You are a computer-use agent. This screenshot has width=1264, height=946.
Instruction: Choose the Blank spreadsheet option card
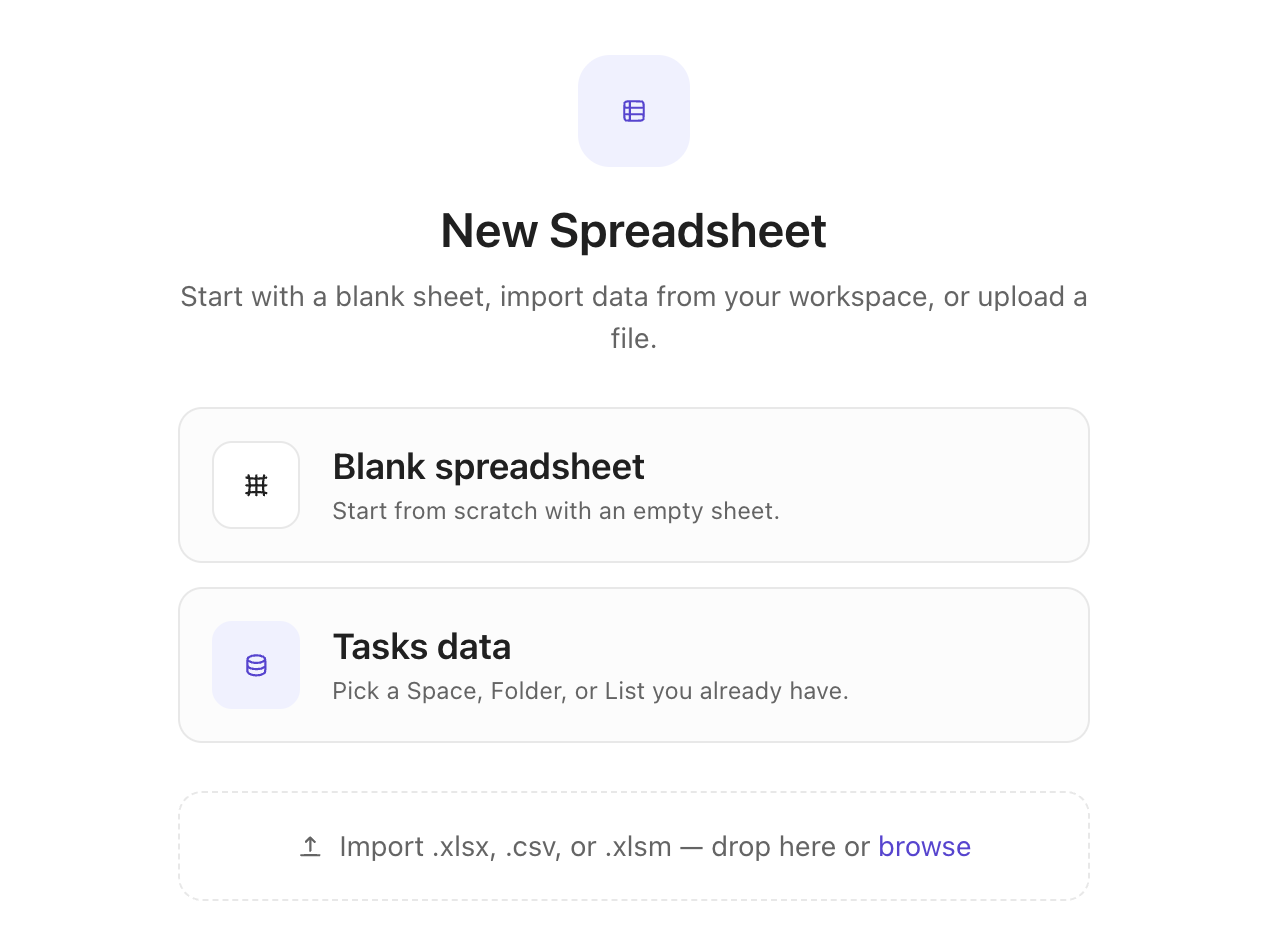click(x=634, y=485)
